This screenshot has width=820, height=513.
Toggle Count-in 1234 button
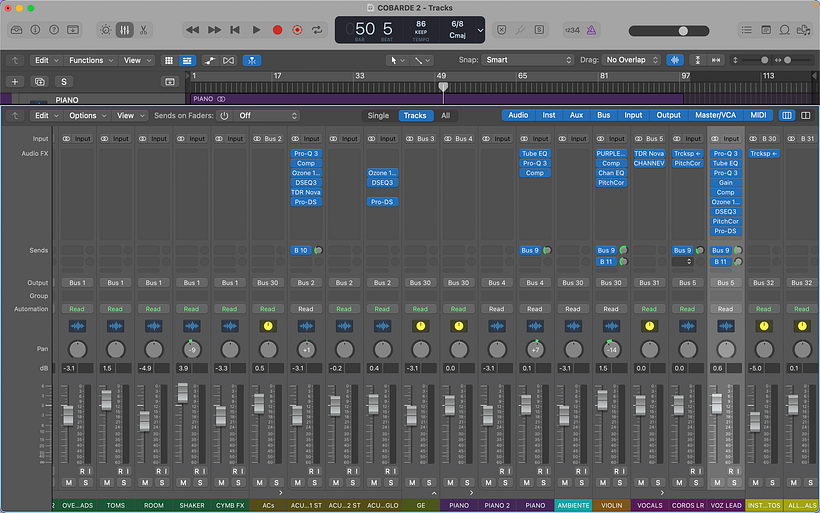coord(572,30)
